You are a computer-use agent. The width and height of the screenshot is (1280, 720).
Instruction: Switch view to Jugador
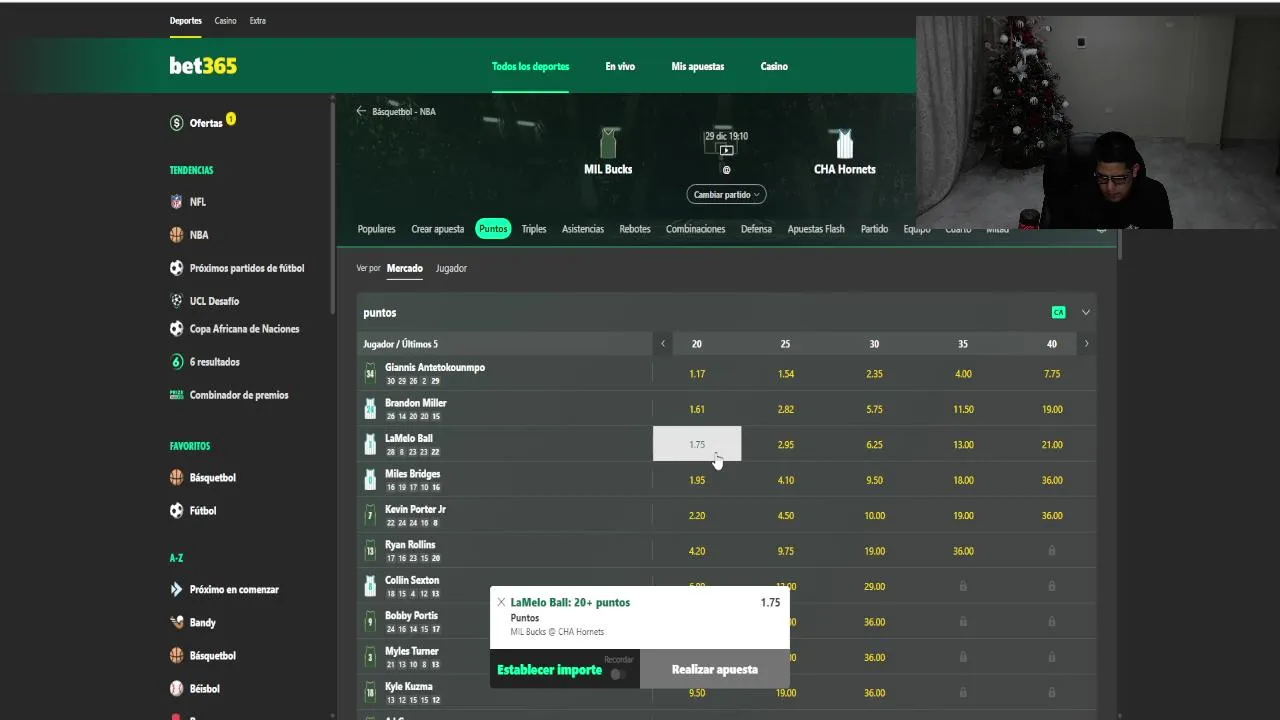451,268
